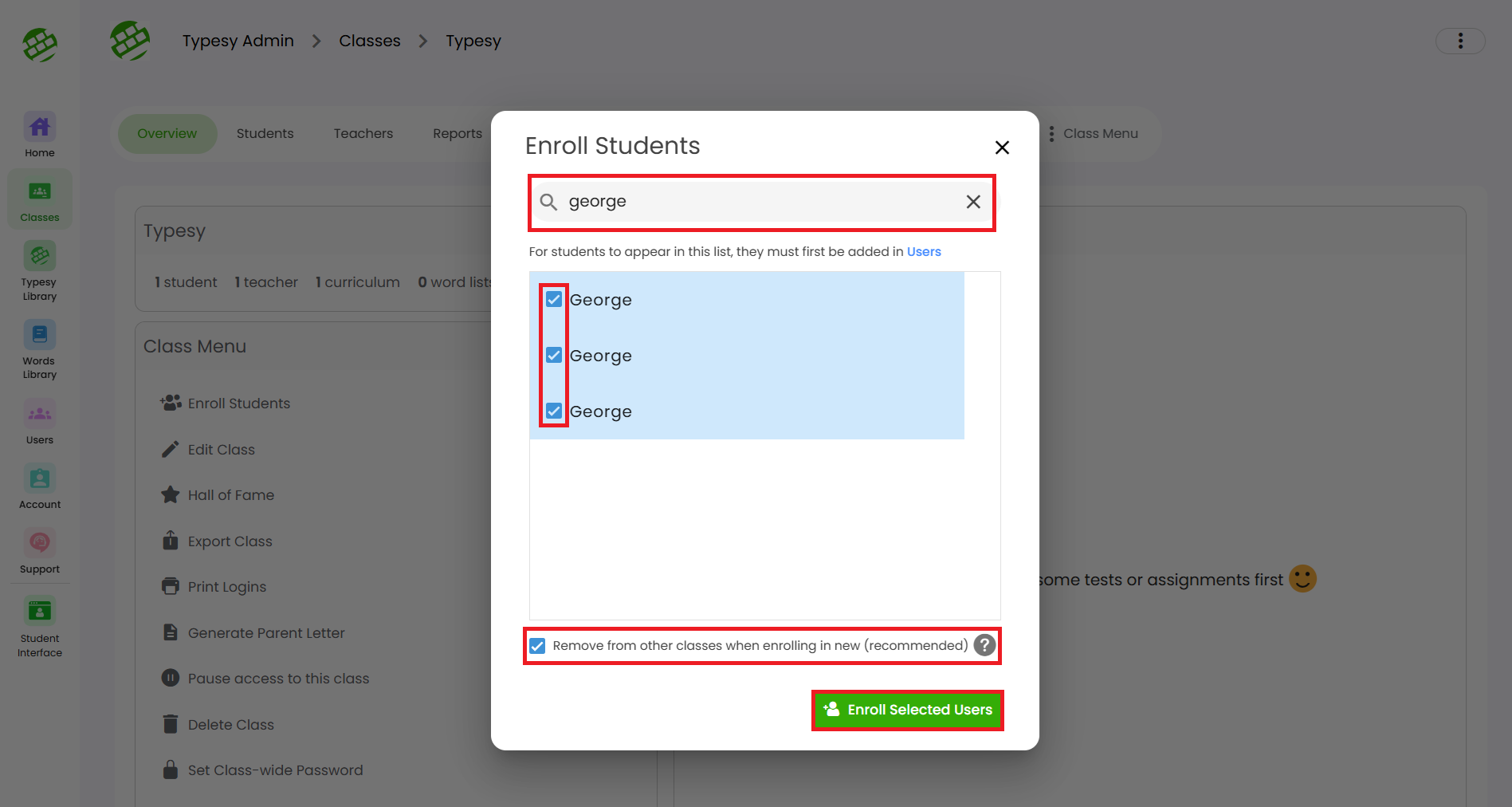Click the help question mark icon

[985, 645]
